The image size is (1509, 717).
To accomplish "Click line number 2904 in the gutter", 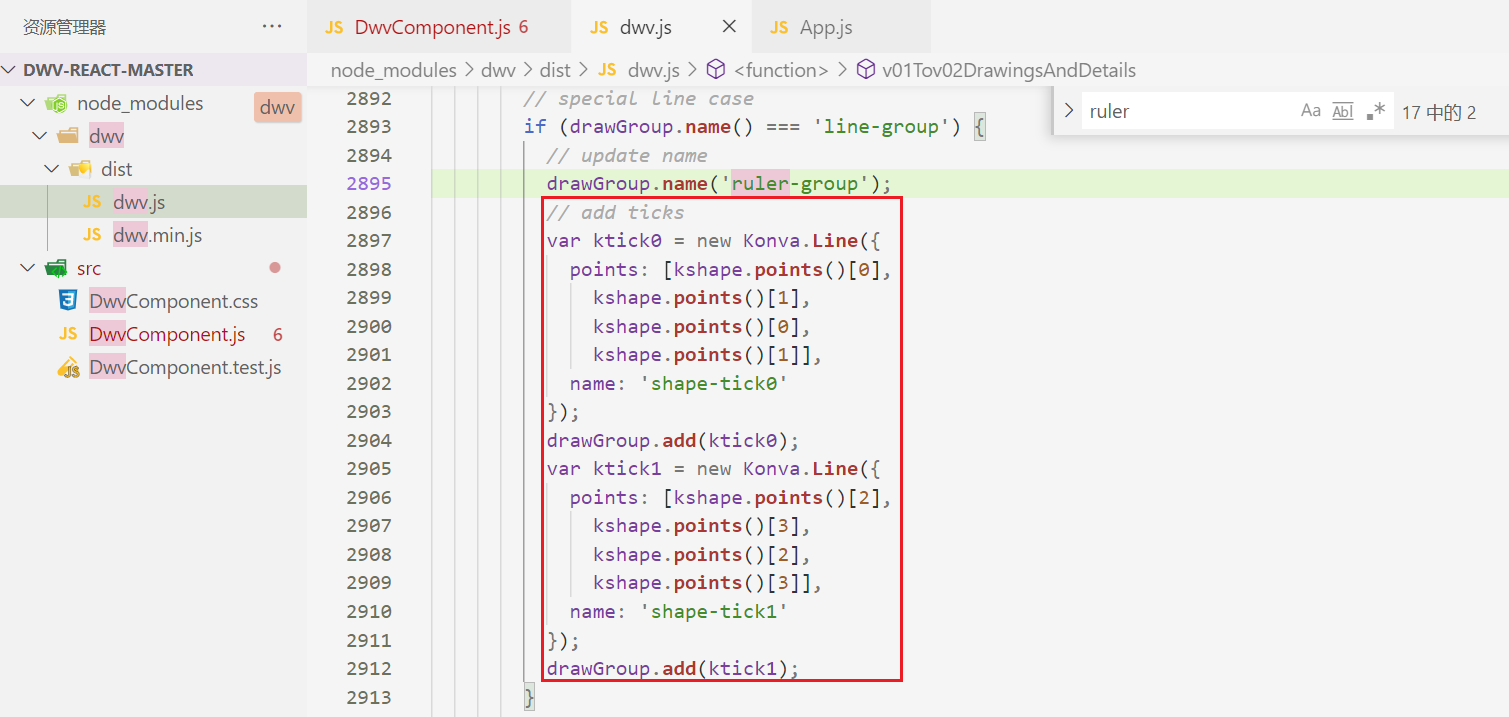I will pos(369,441).
